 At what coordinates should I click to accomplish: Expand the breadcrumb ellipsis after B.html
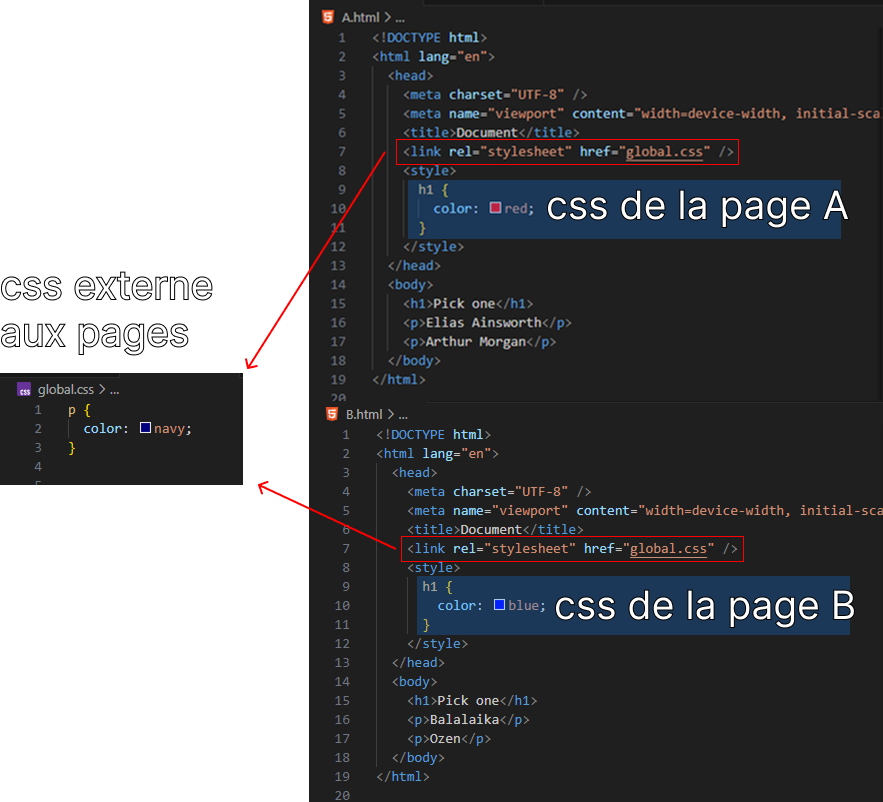(403, 414)
